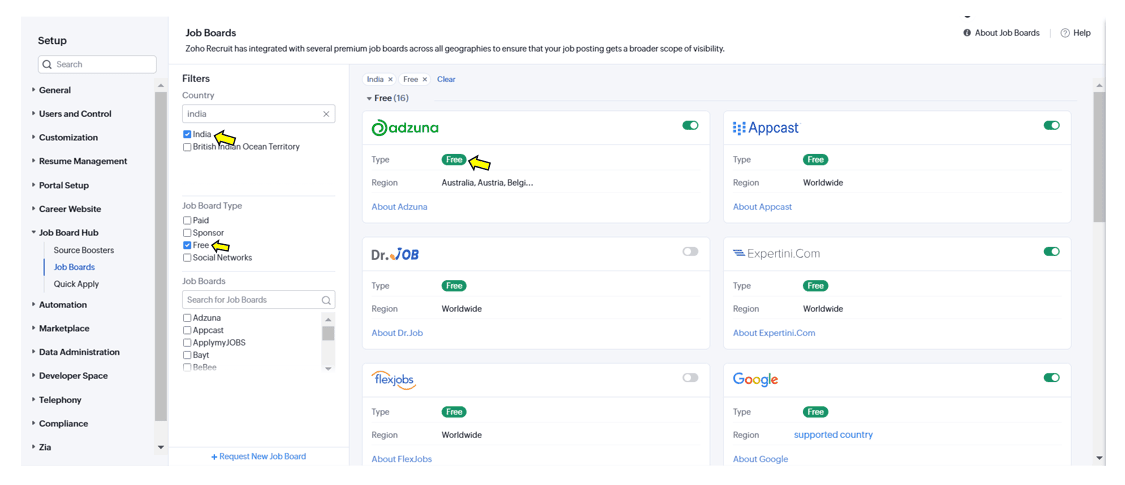The image size is (1125, 485).
Task: Collapse the Free (16) group
Action: point(387,98)
